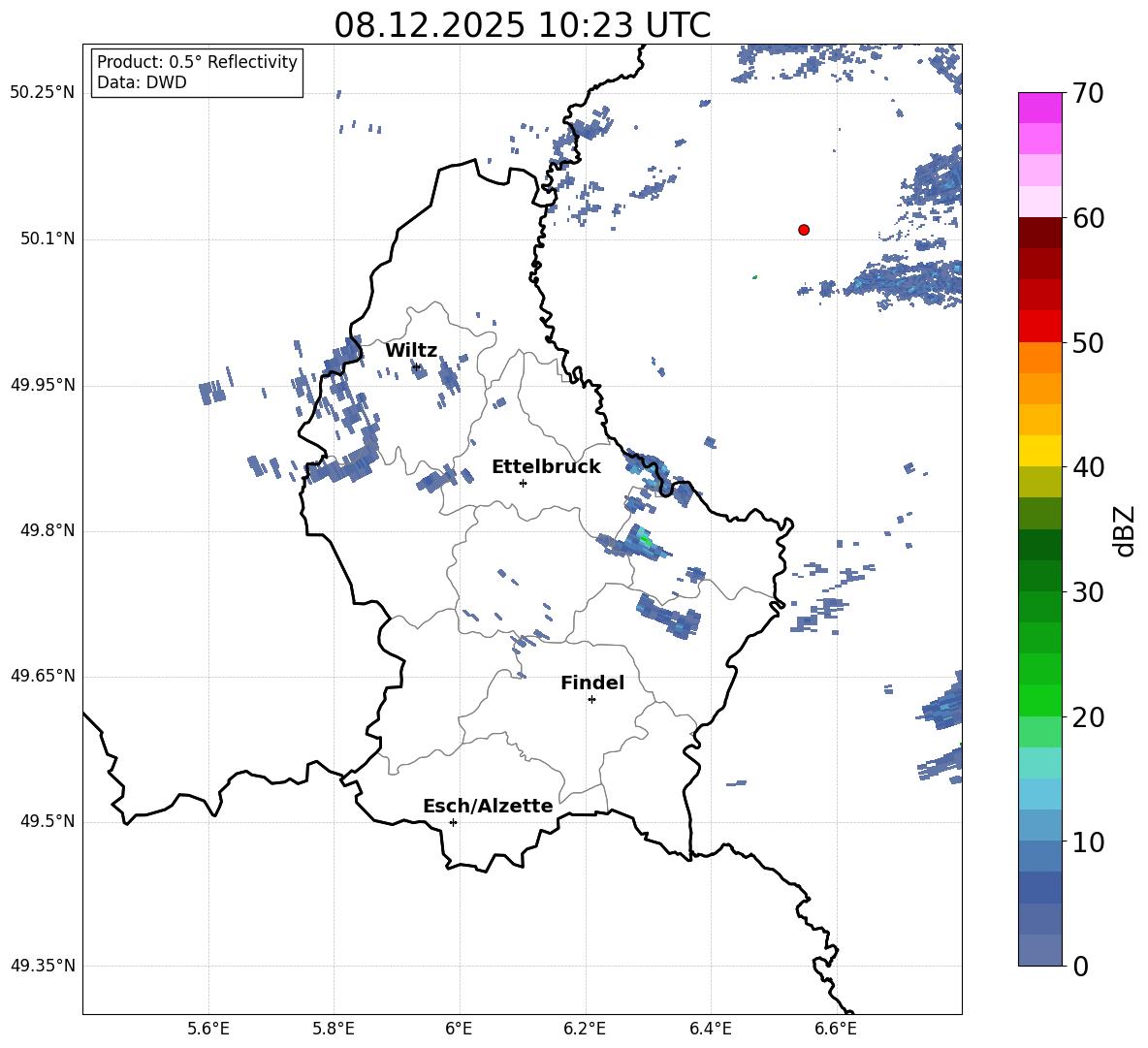This screenshot has width=1148, height=1048.
Task: Select the Wiltz city label
Action: click(411, 351)
